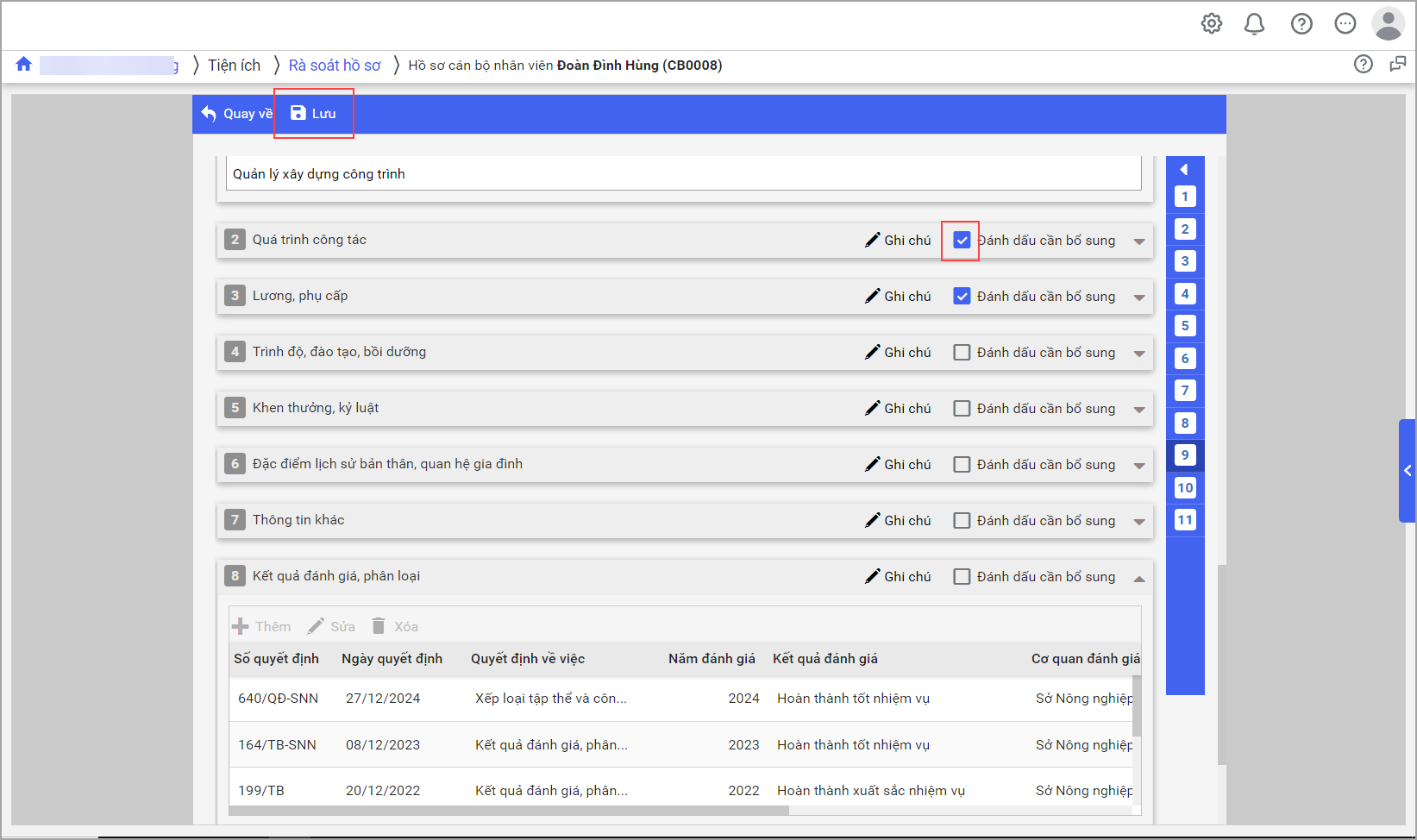Open the settings gear icon

click(1212, 24)
